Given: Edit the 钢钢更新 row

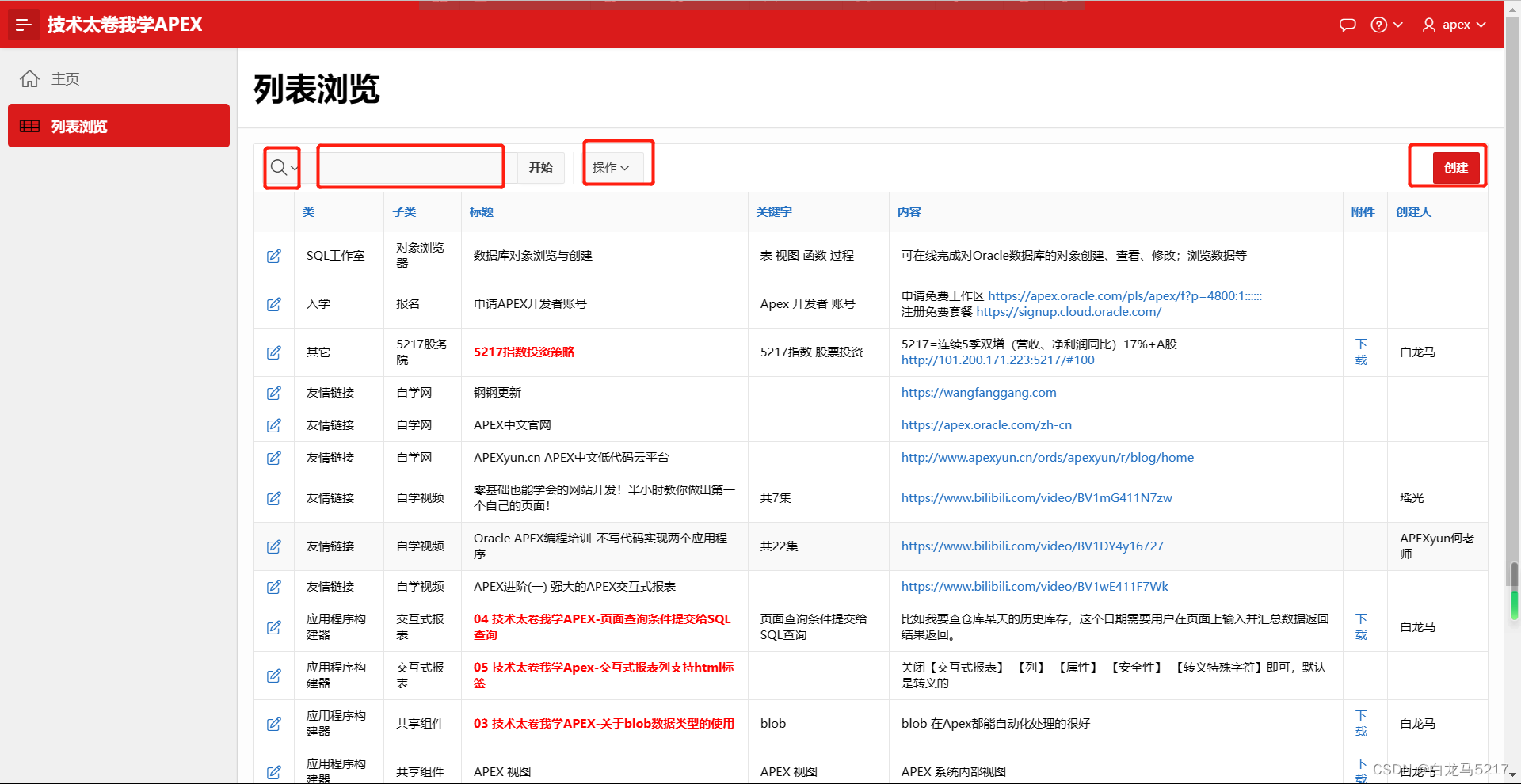Looking at the screenshot, I should click(x=274, y=393).
